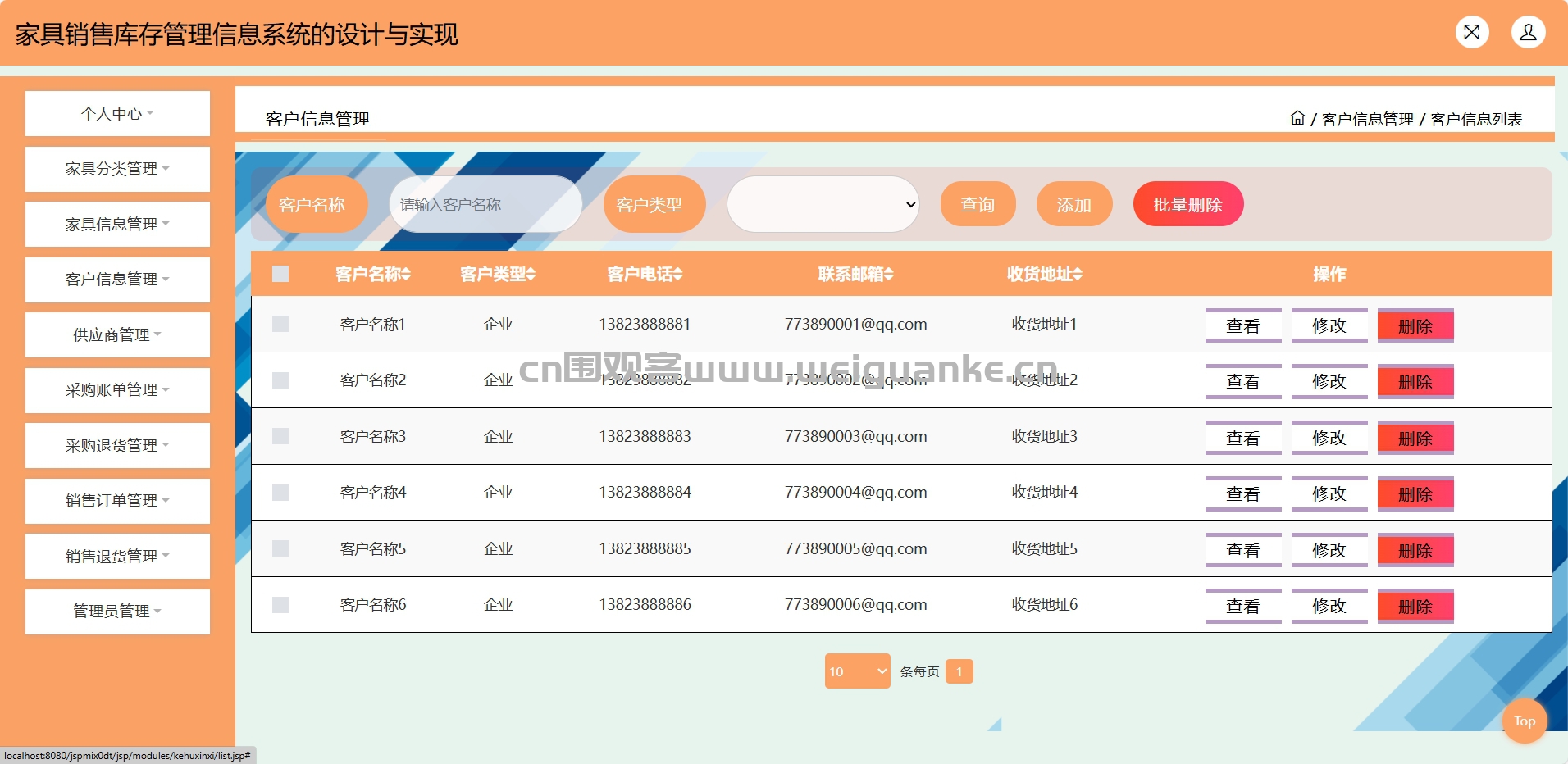Click the 收货地址4 cell
Screen dimensions: 1568x764
tap(1045, 492)
